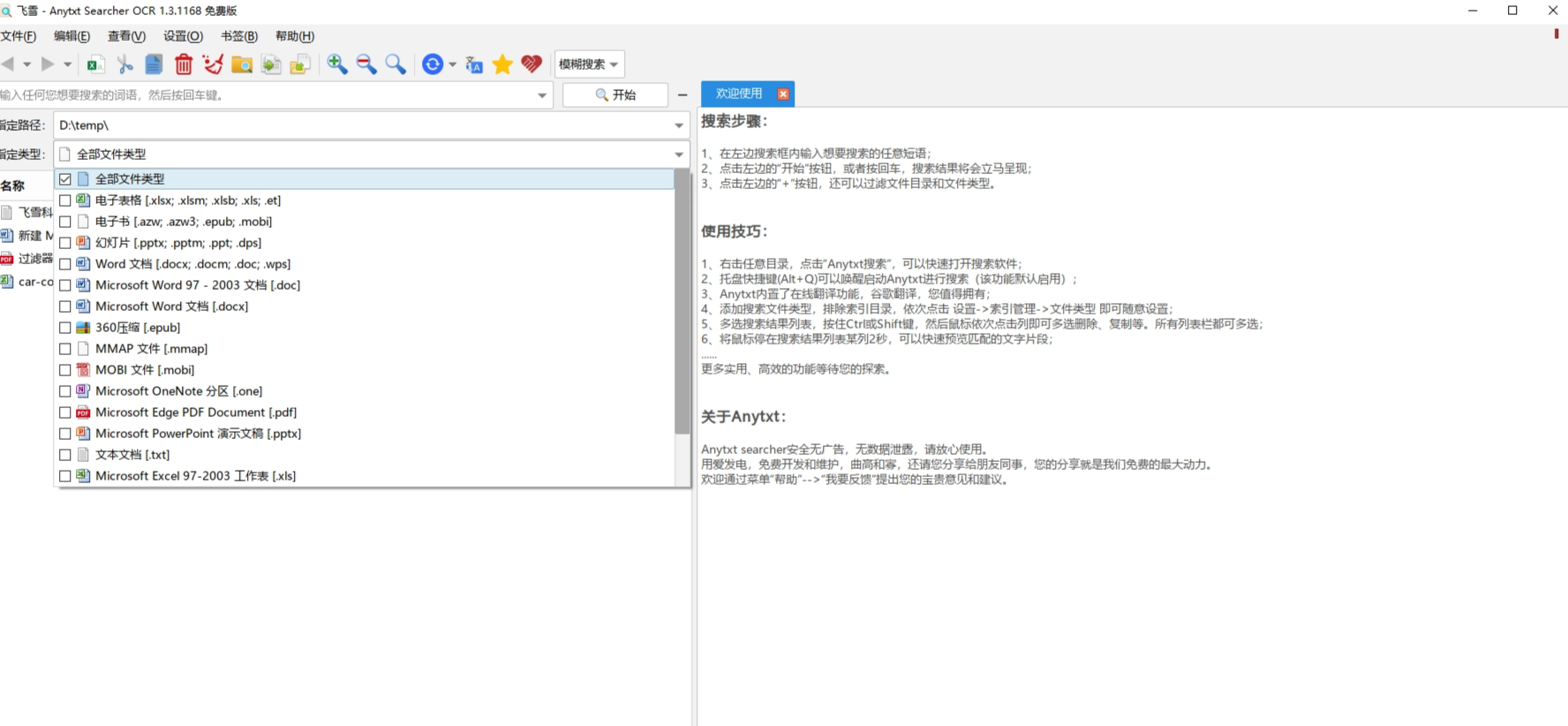Click the translate icon in toolbar
The width and height of the screenshot is (1568, 726).
pos(474,64)
